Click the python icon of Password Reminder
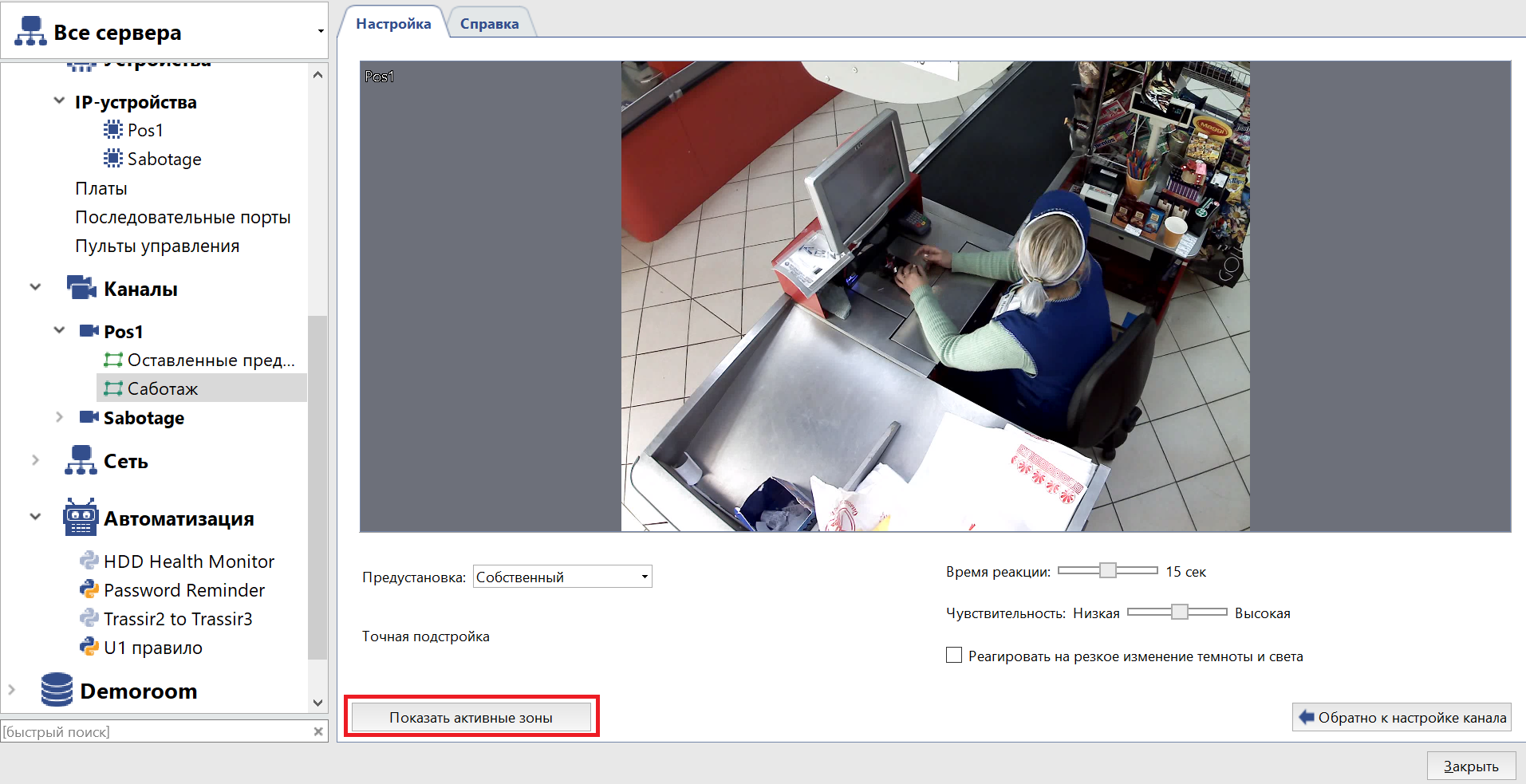The width and height of the screenshot is (1526, 784). [x=89, y=589]
